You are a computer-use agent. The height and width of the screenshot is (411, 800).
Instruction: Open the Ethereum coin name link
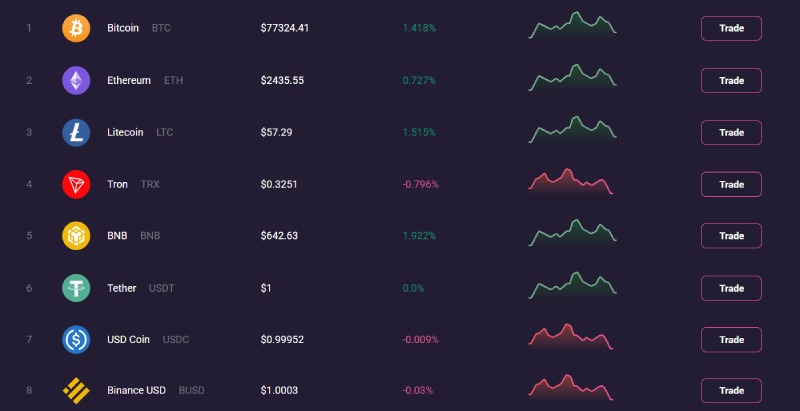coord(129,80)
